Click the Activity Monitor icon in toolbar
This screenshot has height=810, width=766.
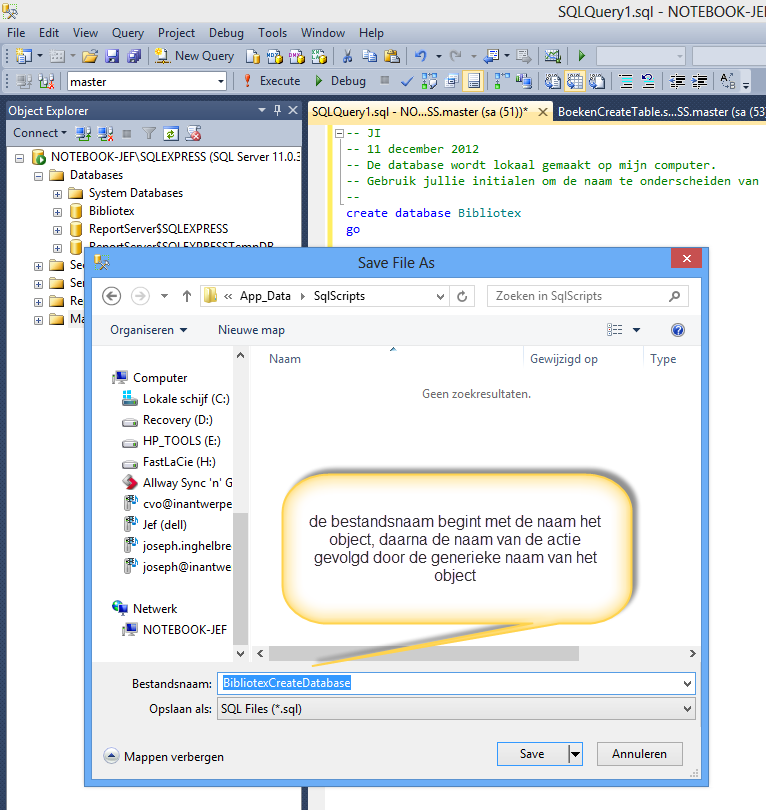click(x=553, y=56)
